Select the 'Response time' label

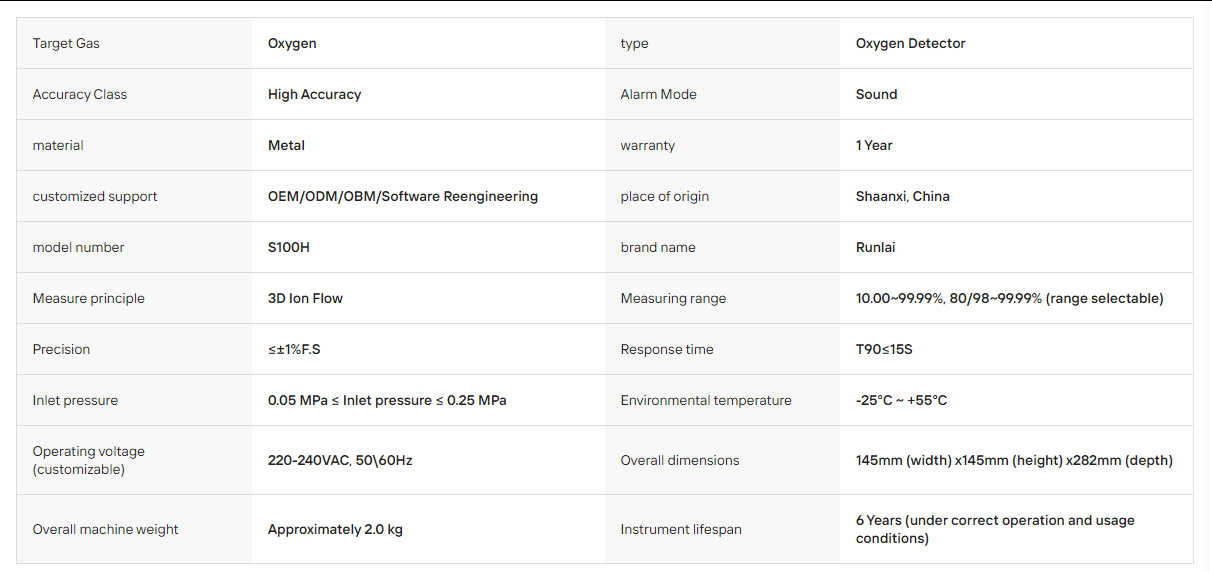(667, 349)
